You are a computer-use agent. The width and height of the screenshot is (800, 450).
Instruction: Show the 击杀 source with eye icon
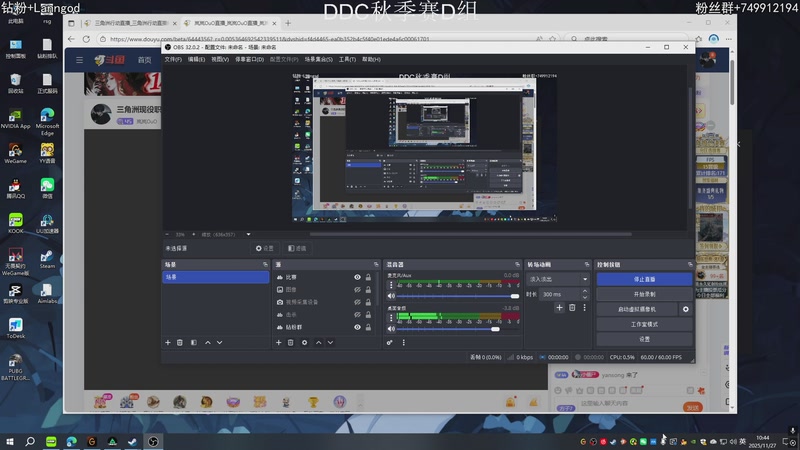(357, 315)
